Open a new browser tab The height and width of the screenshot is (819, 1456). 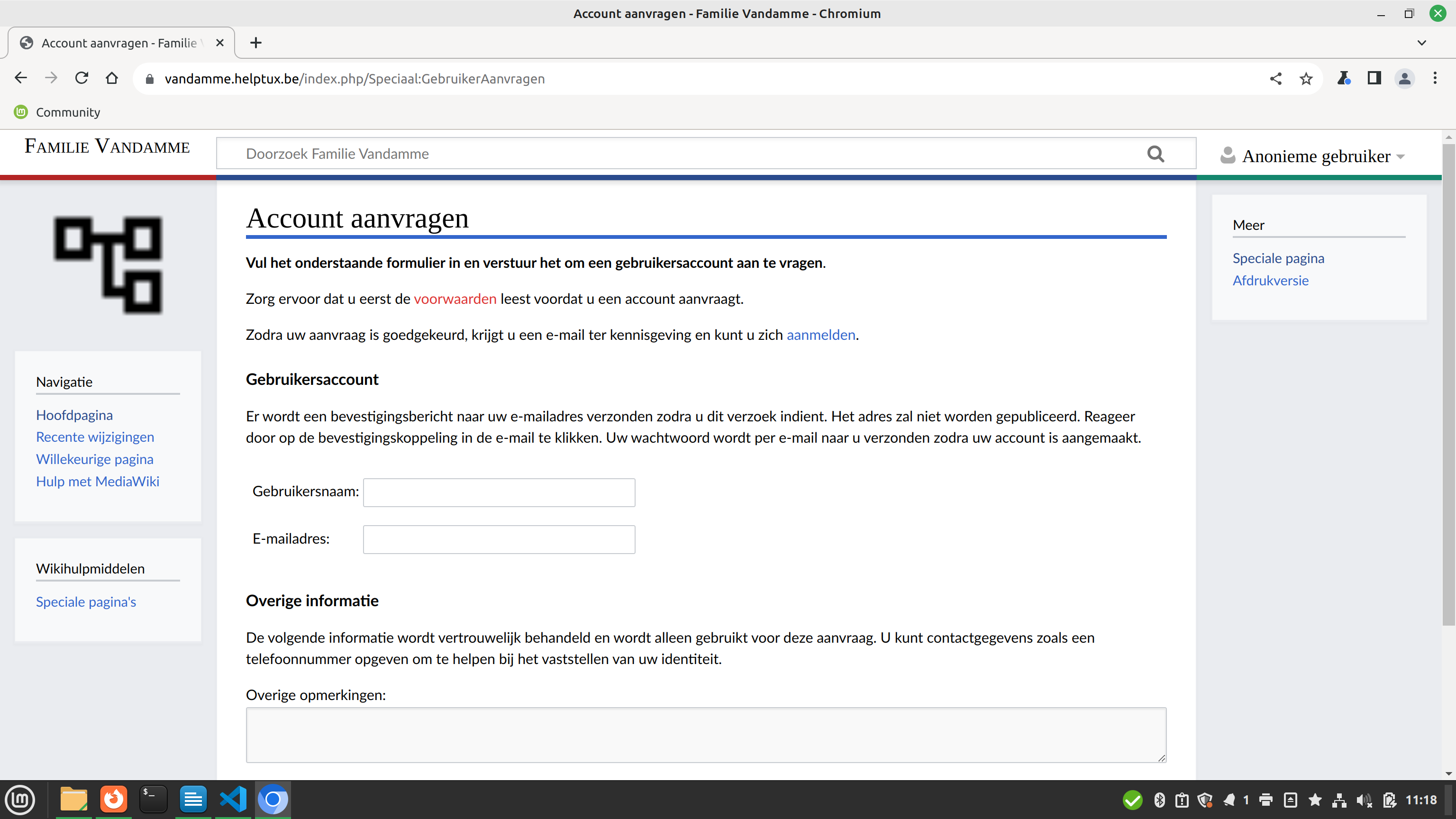[x=256, y=43]
